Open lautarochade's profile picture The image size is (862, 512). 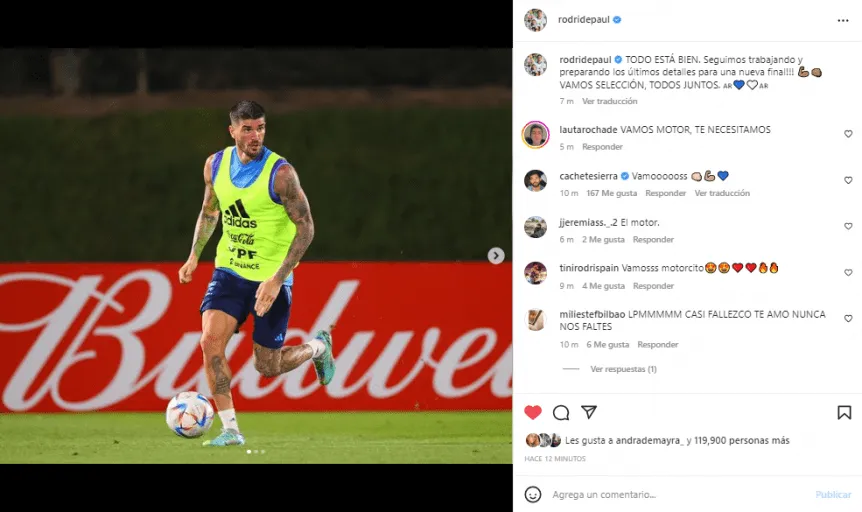tap(535, 135)
